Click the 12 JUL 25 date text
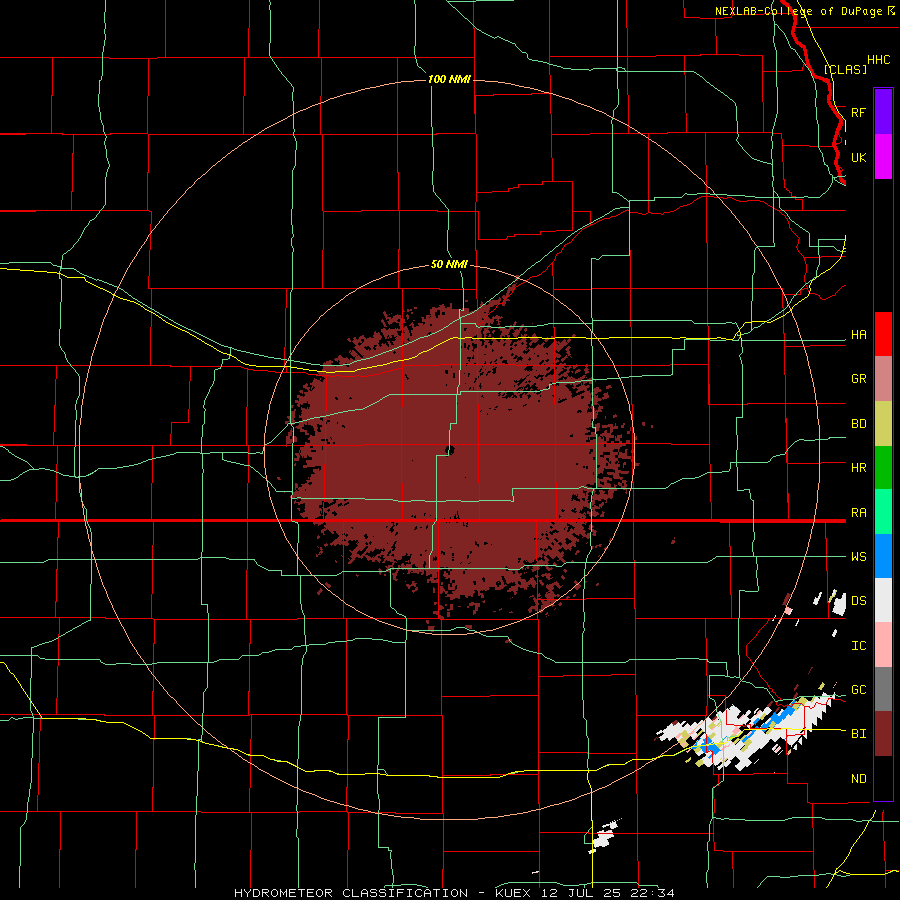The height and width of the screenshot is (900, 900). (x=578, y=893)
